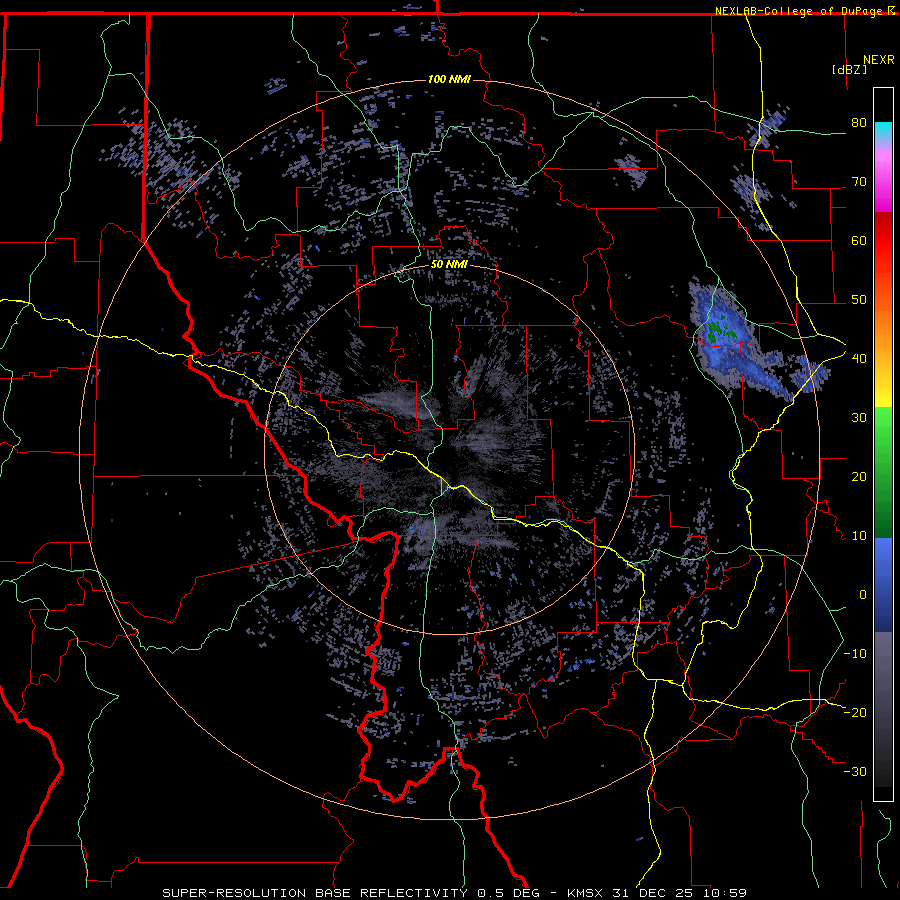This screenshot has width=900, height=900.
Task: Click the 100 NMI range ring label
Action: tap(449, 79)
